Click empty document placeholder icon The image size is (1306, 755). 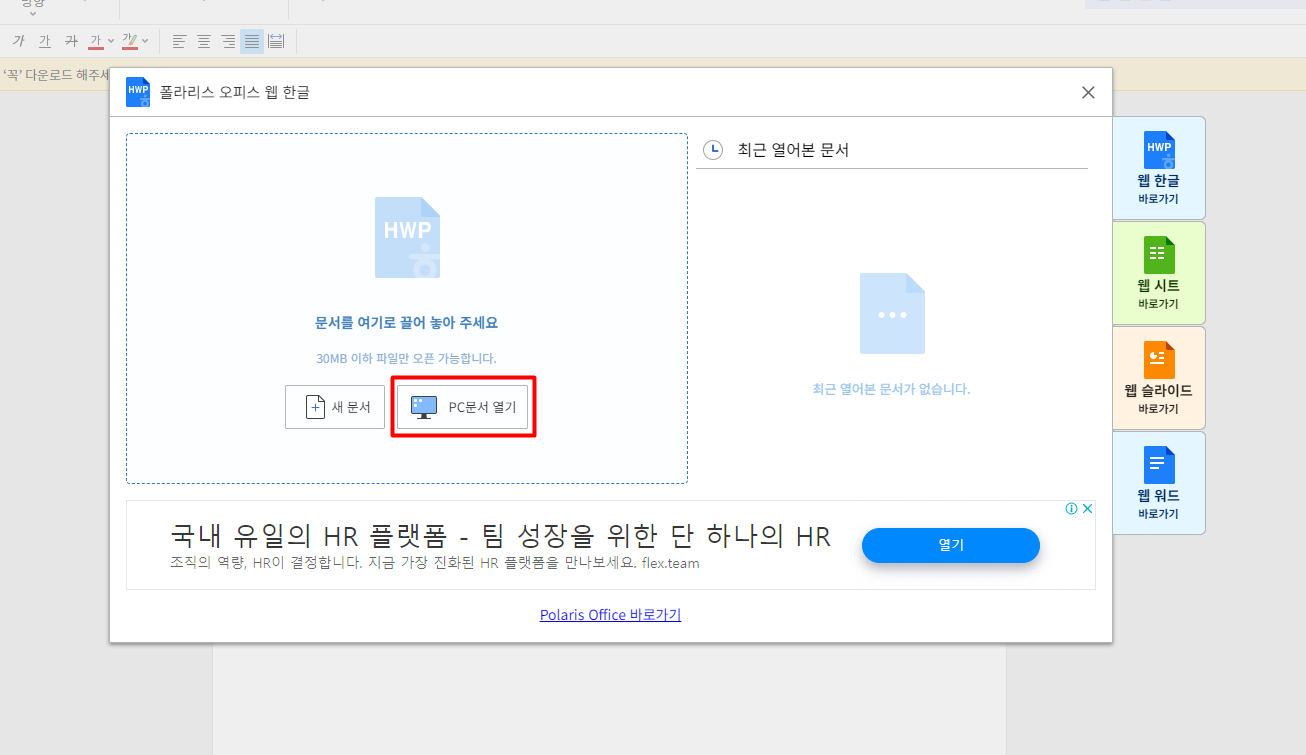tap(892, 314)
